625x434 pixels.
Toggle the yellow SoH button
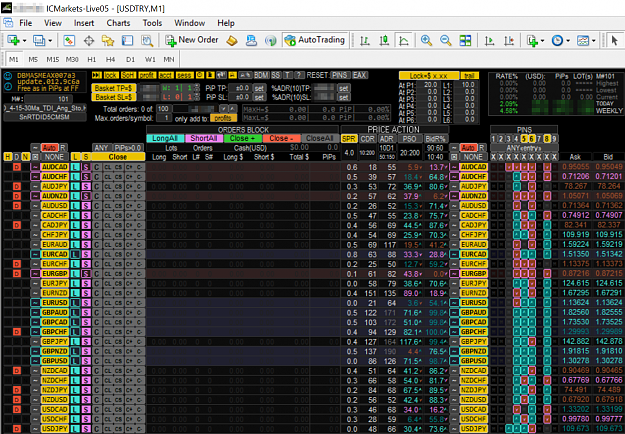(128, 75)
